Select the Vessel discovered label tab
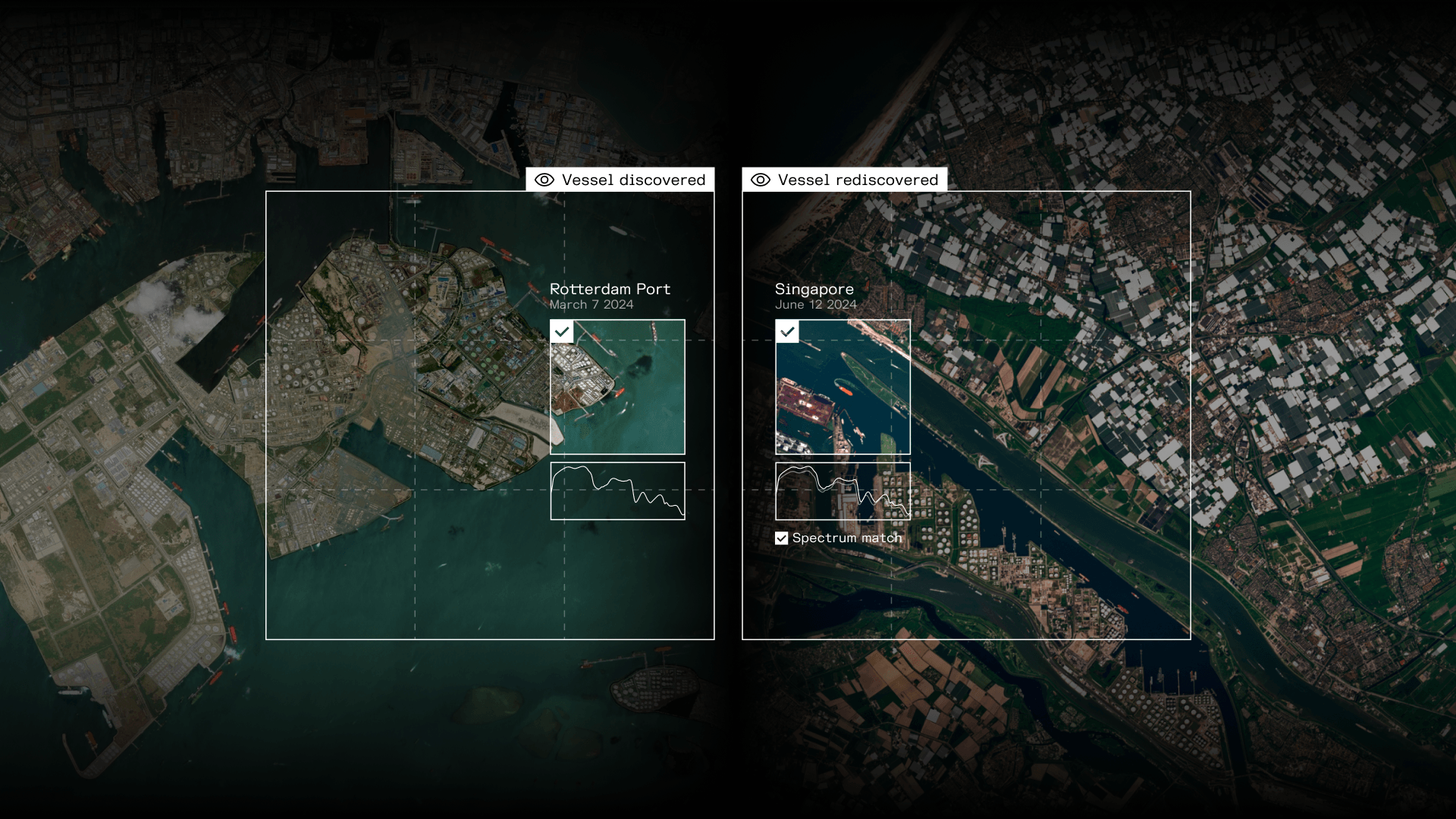1456x819 pixels. click(x=632, y=180)
